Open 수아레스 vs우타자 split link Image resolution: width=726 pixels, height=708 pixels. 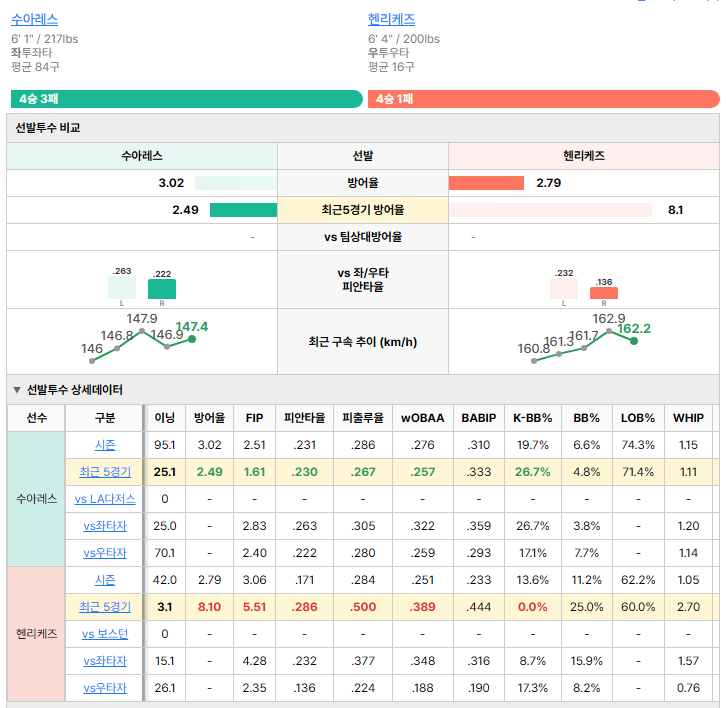(x=105, y=553)
